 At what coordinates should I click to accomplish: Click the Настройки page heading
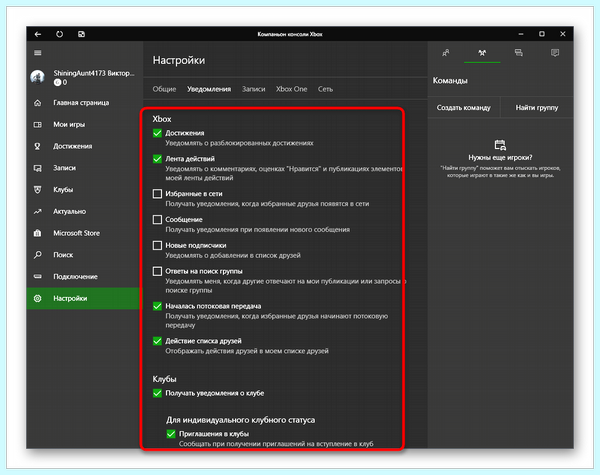pyautogui.click(x=179, y=60)
